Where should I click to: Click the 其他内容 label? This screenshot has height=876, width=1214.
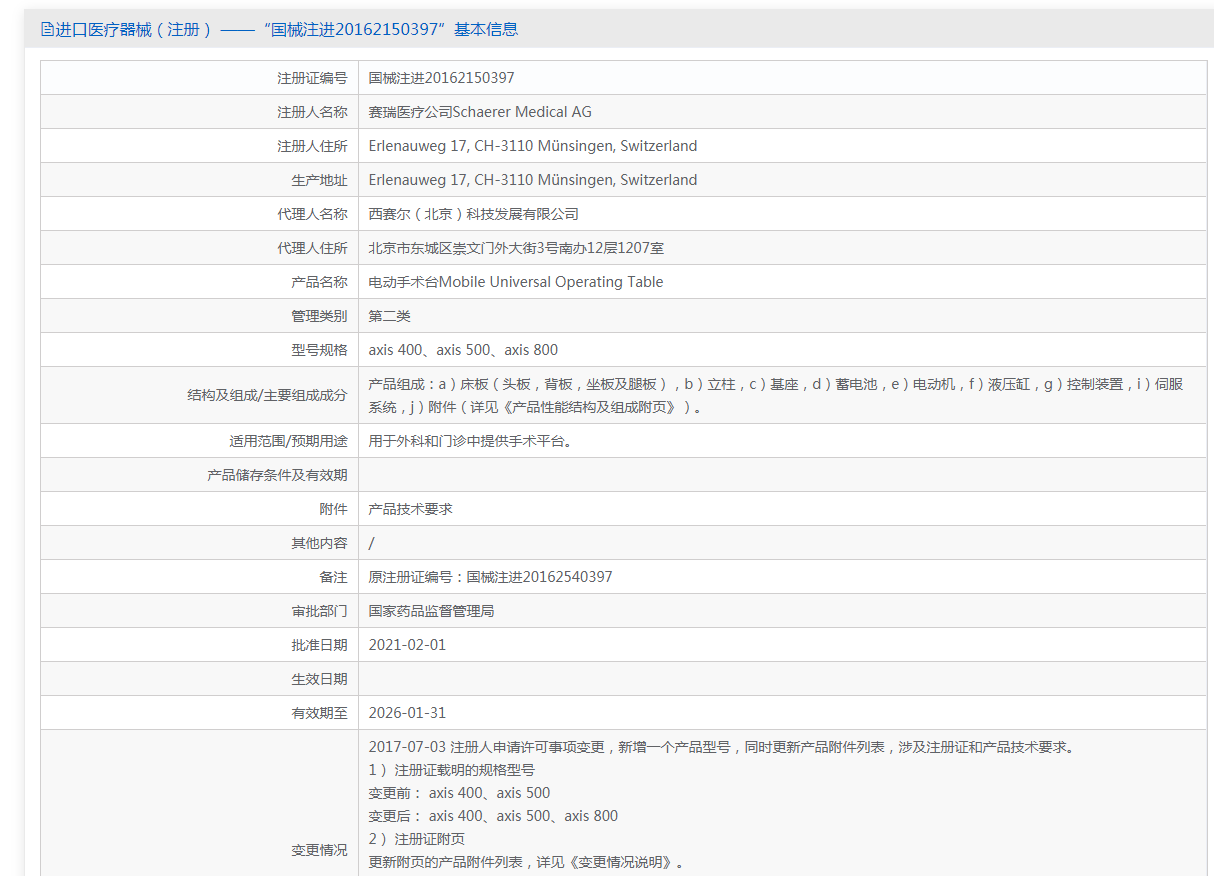[319, 543]
